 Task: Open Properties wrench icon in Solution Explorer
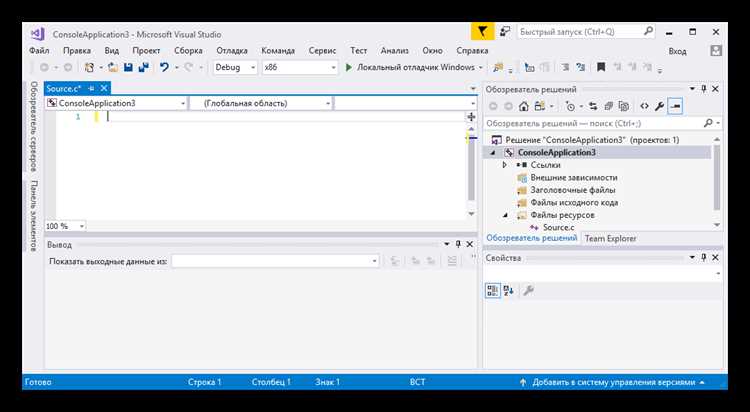click(x=659, y=106)
